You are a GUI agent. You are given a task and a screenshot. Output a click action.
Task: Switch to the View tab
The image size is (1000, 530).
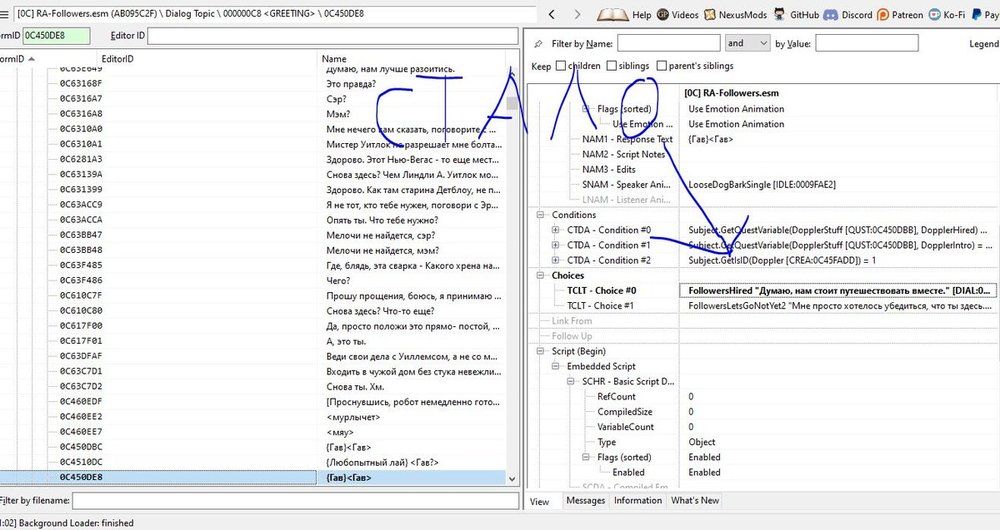pyautogui.click(x=540, y=501)
